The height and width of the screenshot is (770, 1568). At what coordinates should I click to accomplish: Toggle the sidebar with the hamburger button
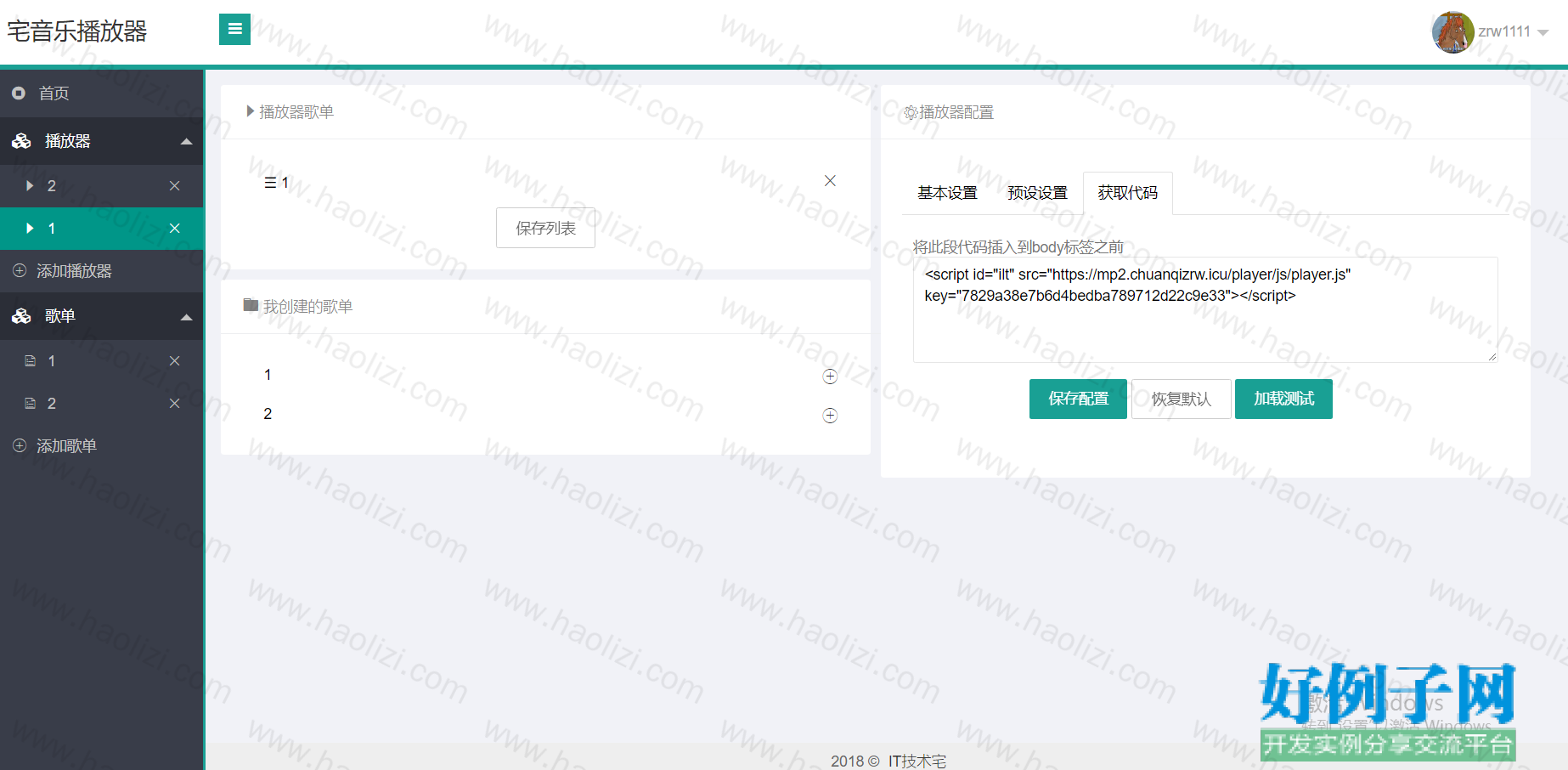[234, 30]
